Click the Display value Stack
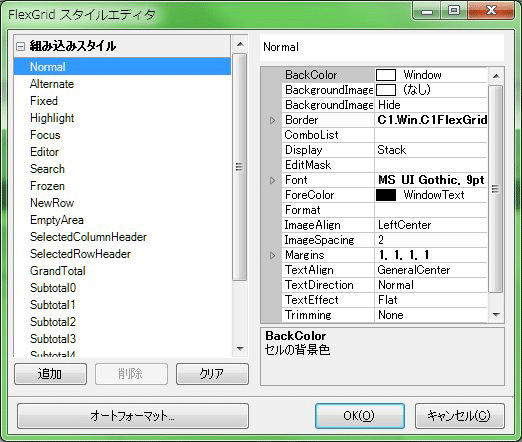Screen dimensions: 522x442 [x=431, y=150]
